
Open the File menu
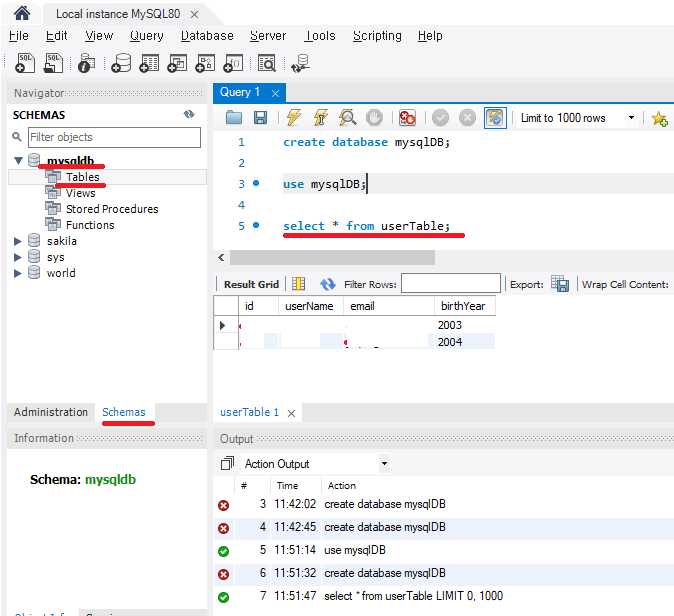click(18, 36)
